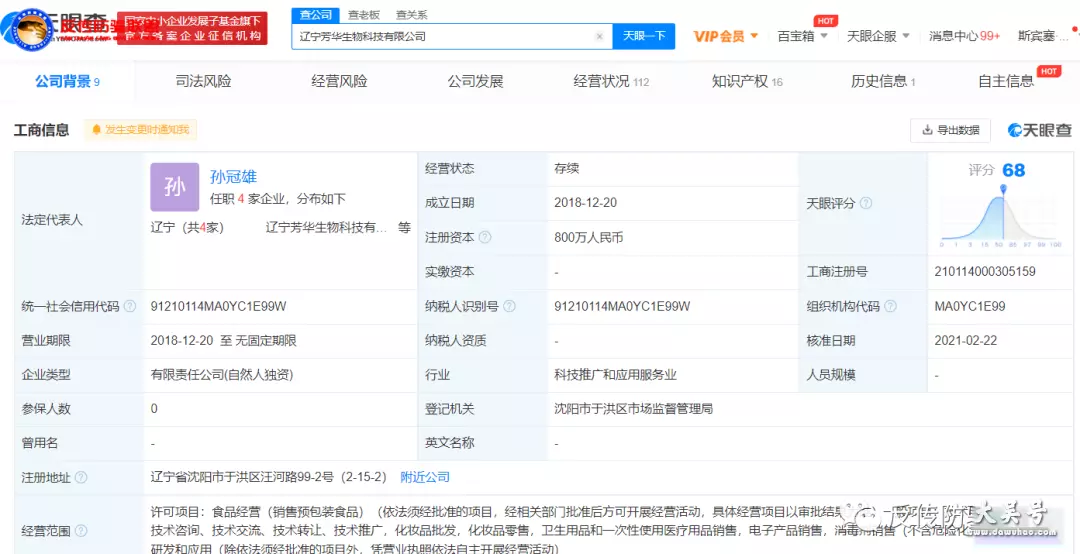Click 科技推广和应用服务业 industry value

coord(616,376)
